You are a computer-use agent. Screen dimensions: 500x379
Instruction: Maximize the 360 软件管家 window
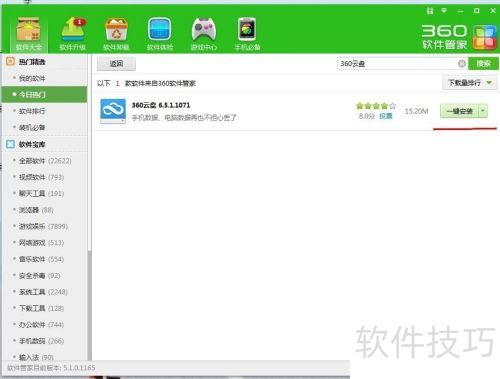477,11
